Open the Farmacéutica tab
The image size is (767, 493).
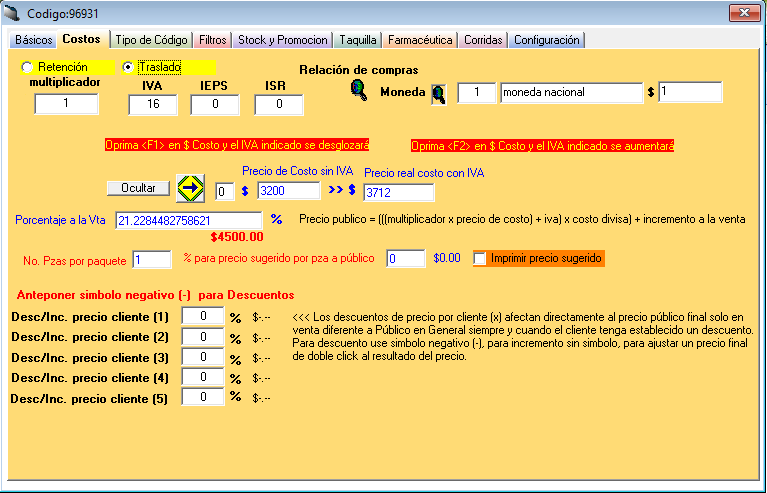tap(419, 40)
